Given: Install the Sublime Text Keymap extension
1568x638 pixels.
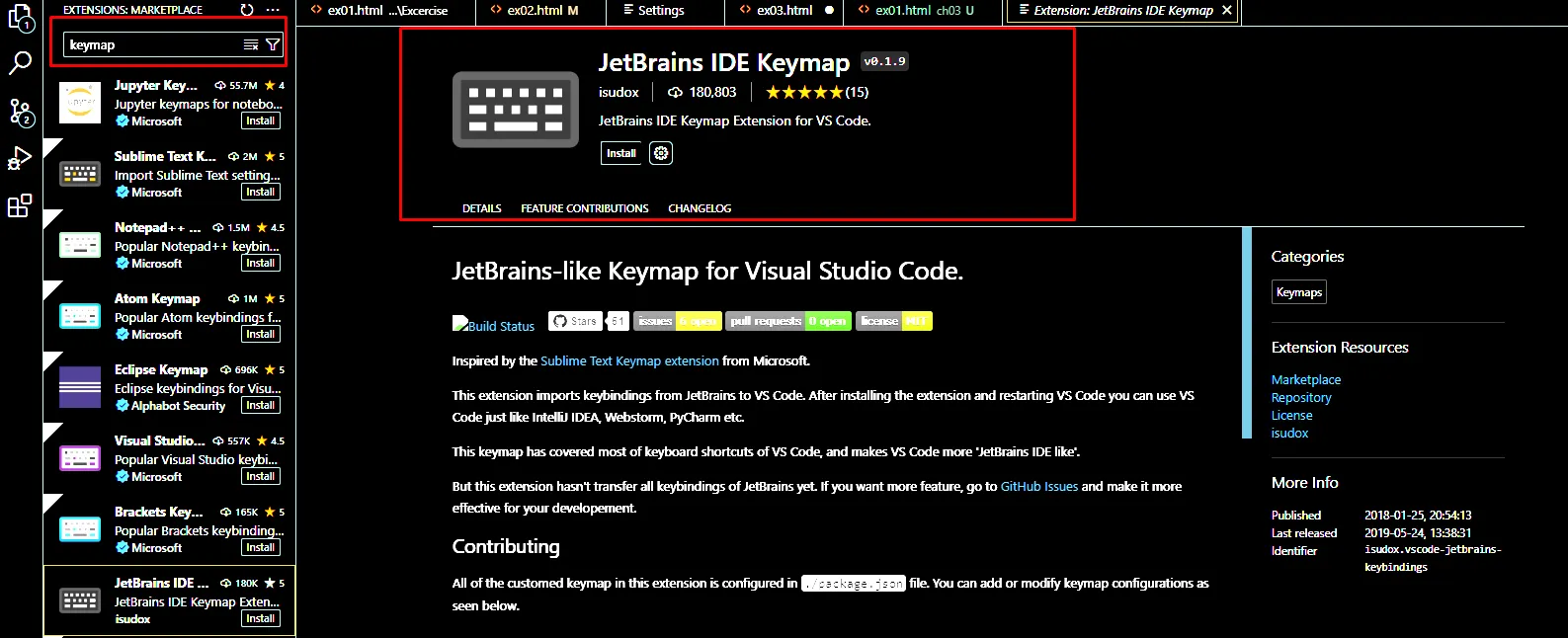Looking at the screenshot, I should pos(261,192).
